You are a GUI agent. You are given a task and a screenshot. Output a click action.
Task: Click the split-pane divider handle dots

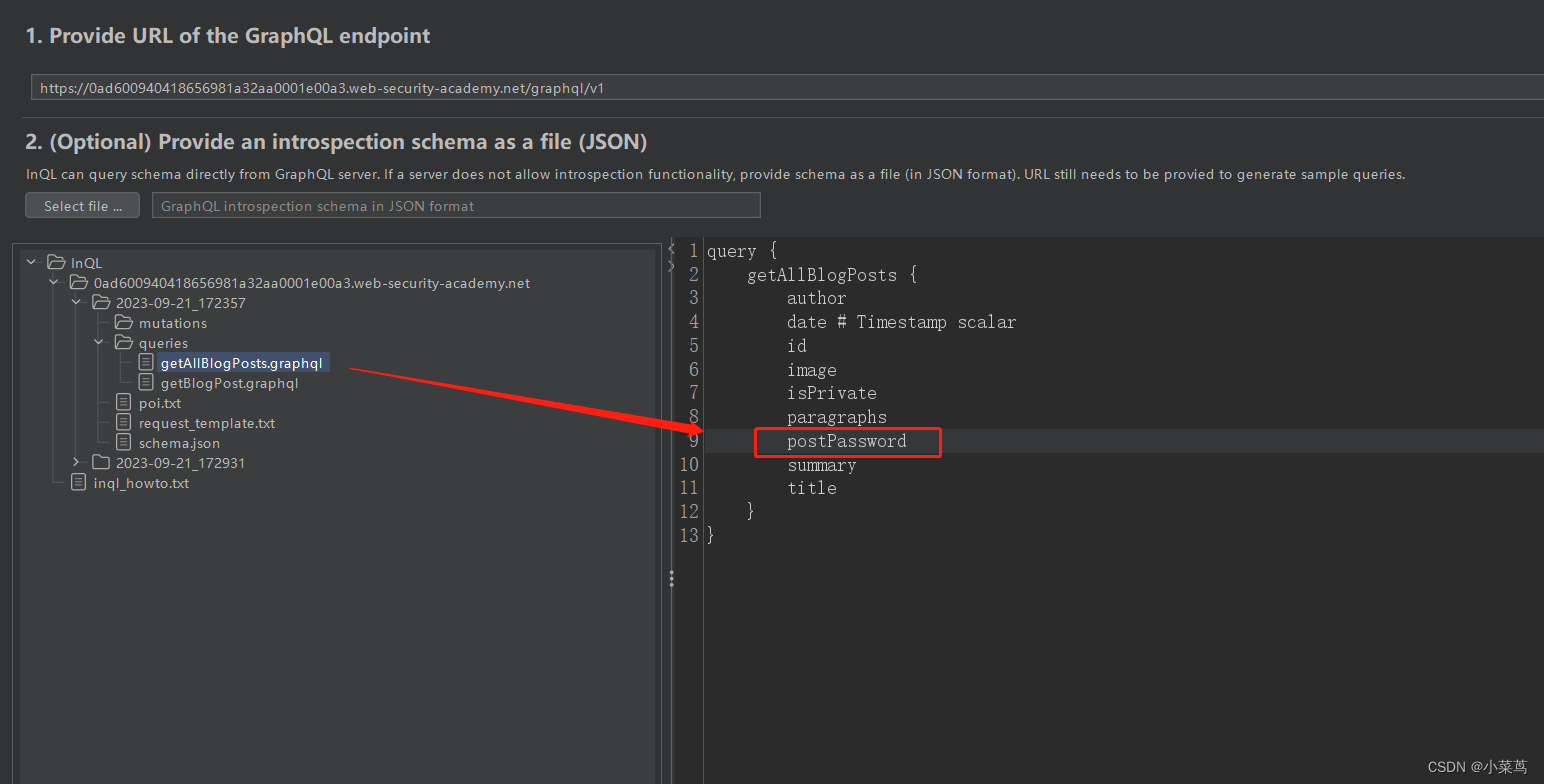click(671, 578)
